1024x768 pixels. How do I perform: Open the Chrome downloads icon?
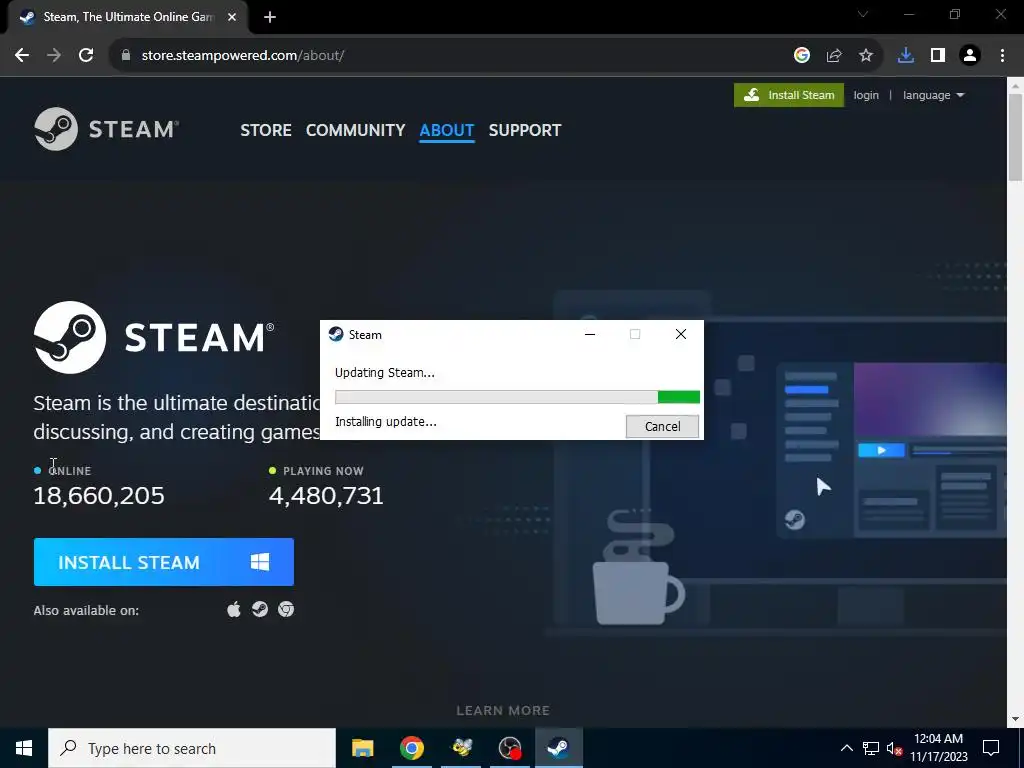(906, 56)
